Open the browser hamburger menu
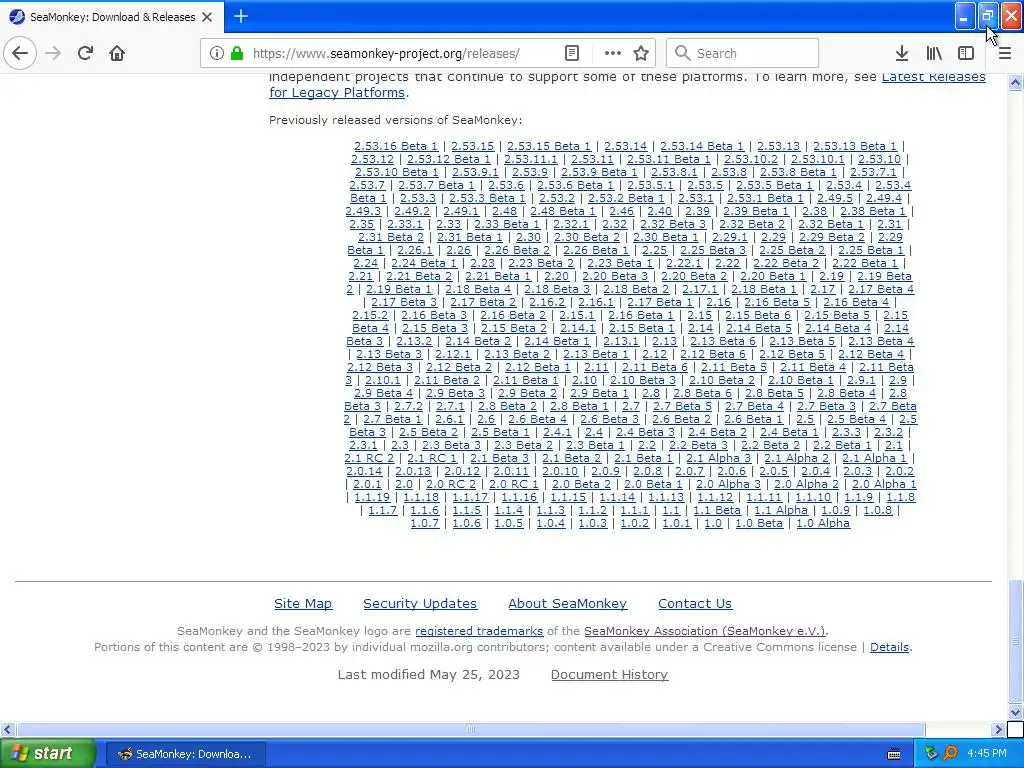The height and width of the screenshot is (768, 1024). [x=1004, y=53]
